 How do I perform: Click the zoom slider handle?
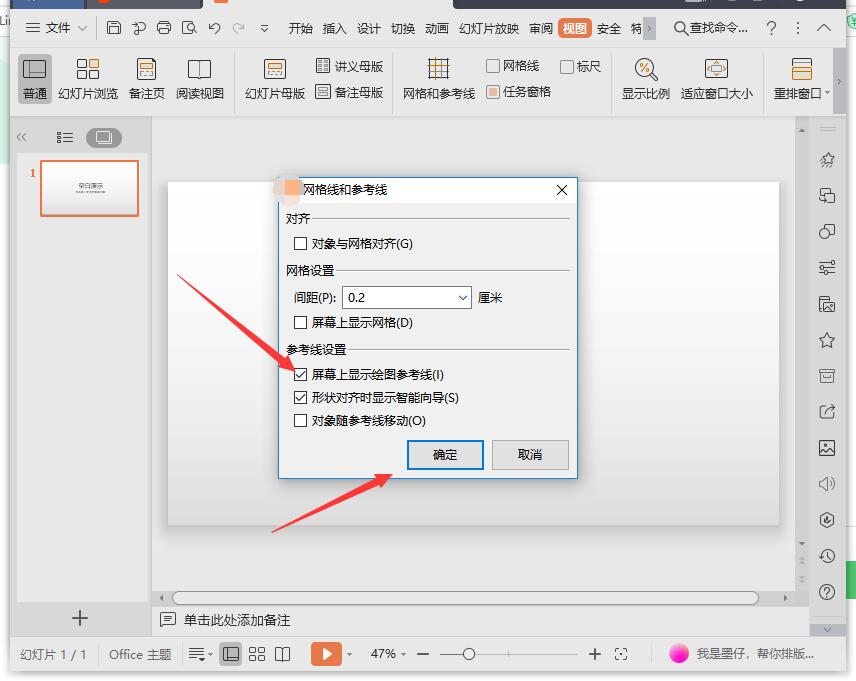(x=468, y=654)
